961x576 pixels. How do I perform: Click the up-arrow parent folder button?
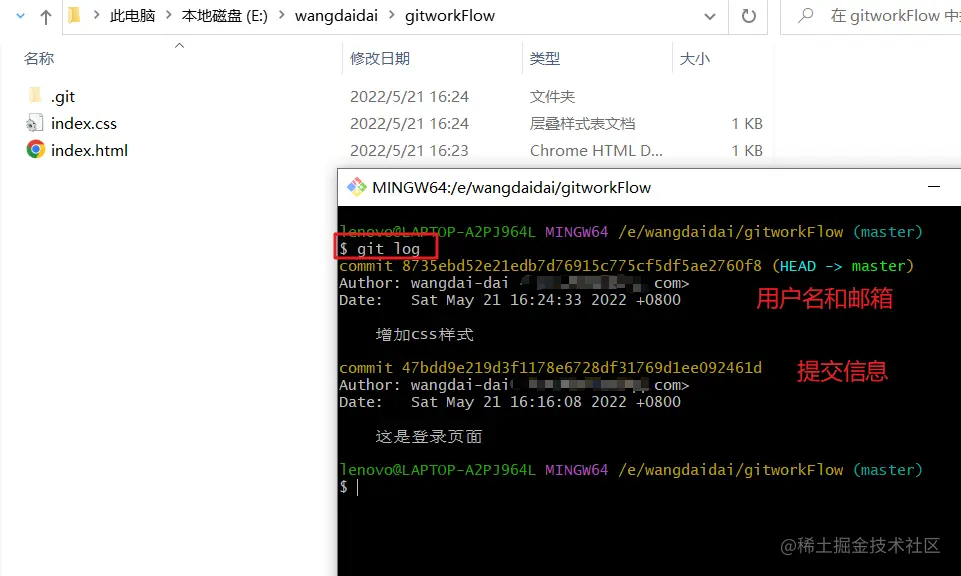[x=45, y=17]
